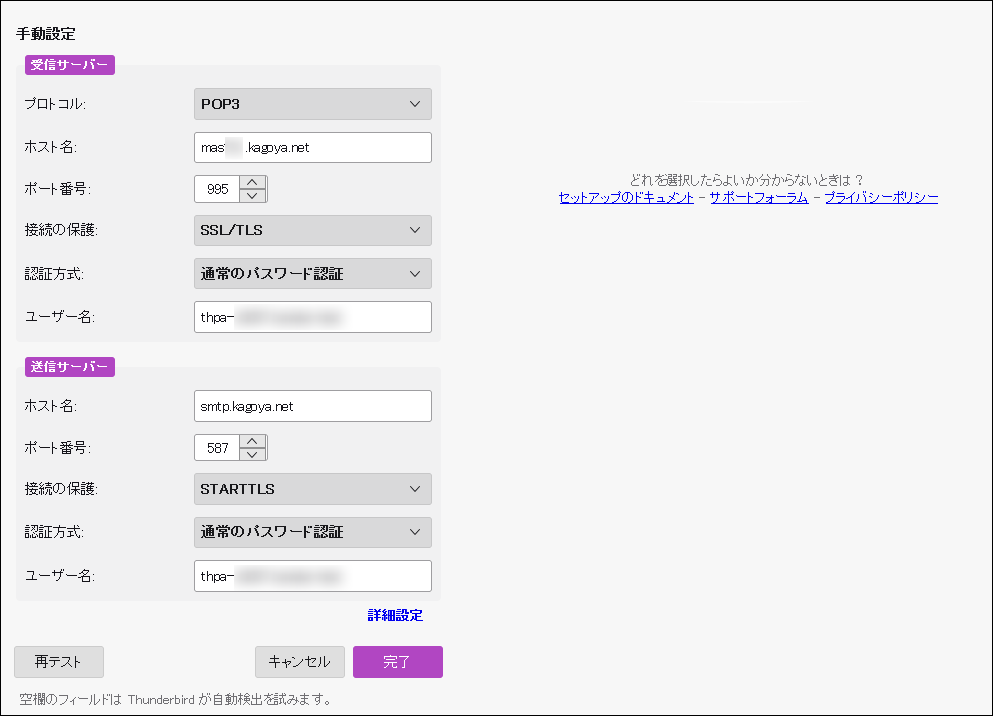Click the smtp.kagoya.net host name field
993x716 pixels.
tap(312, 406)
